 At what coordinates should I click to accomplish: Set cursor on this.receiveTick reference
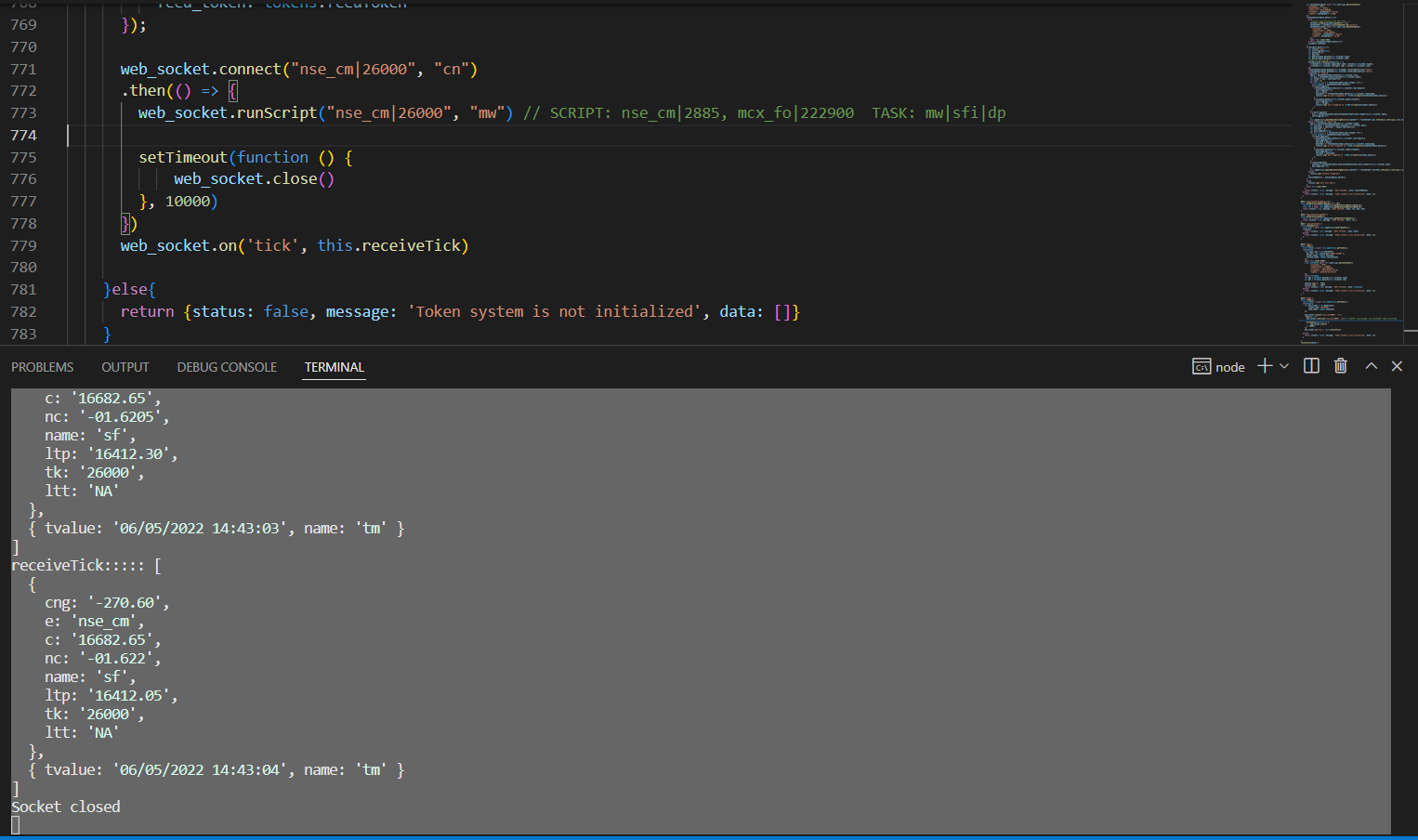coord(389,245)
